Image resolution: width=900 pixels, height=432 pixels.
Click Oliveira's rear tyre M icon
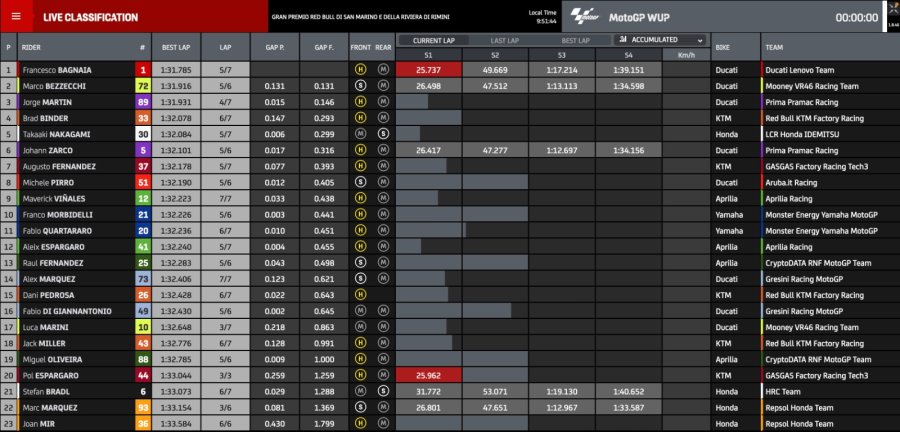[x=383, y=359]
